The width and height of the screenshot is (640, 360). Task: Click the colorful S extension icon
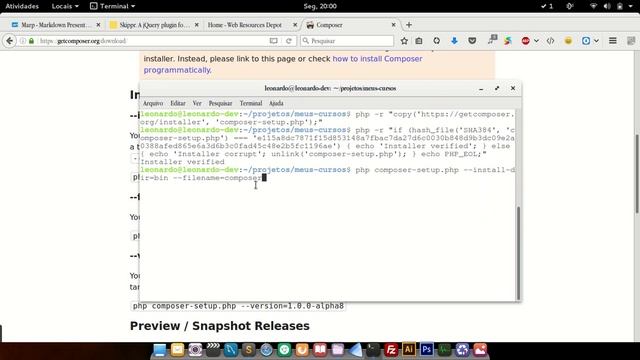(508, 41)
